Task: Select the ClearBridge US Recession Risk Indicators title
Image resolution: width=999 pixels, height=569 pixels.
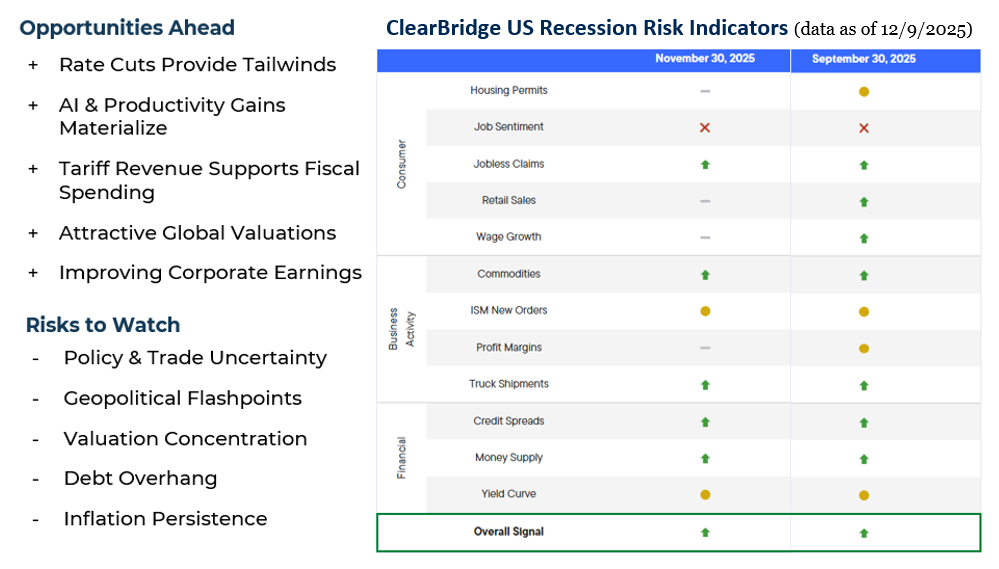Action: [x=586, y=27]
